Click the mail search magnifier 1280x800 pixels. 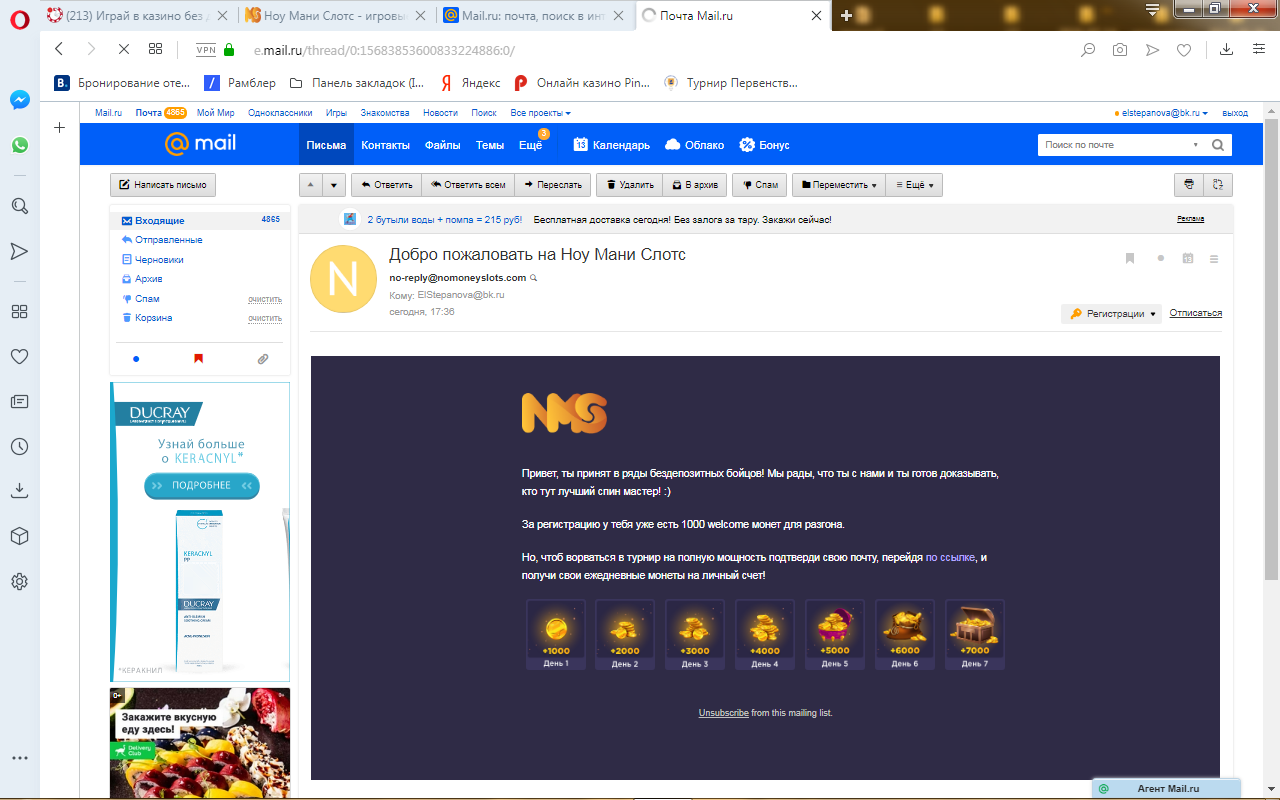[x=1218, y=145]
